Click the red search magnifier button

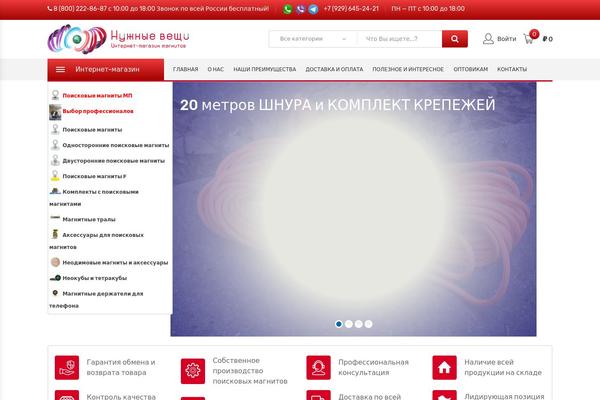coord(455,39)
